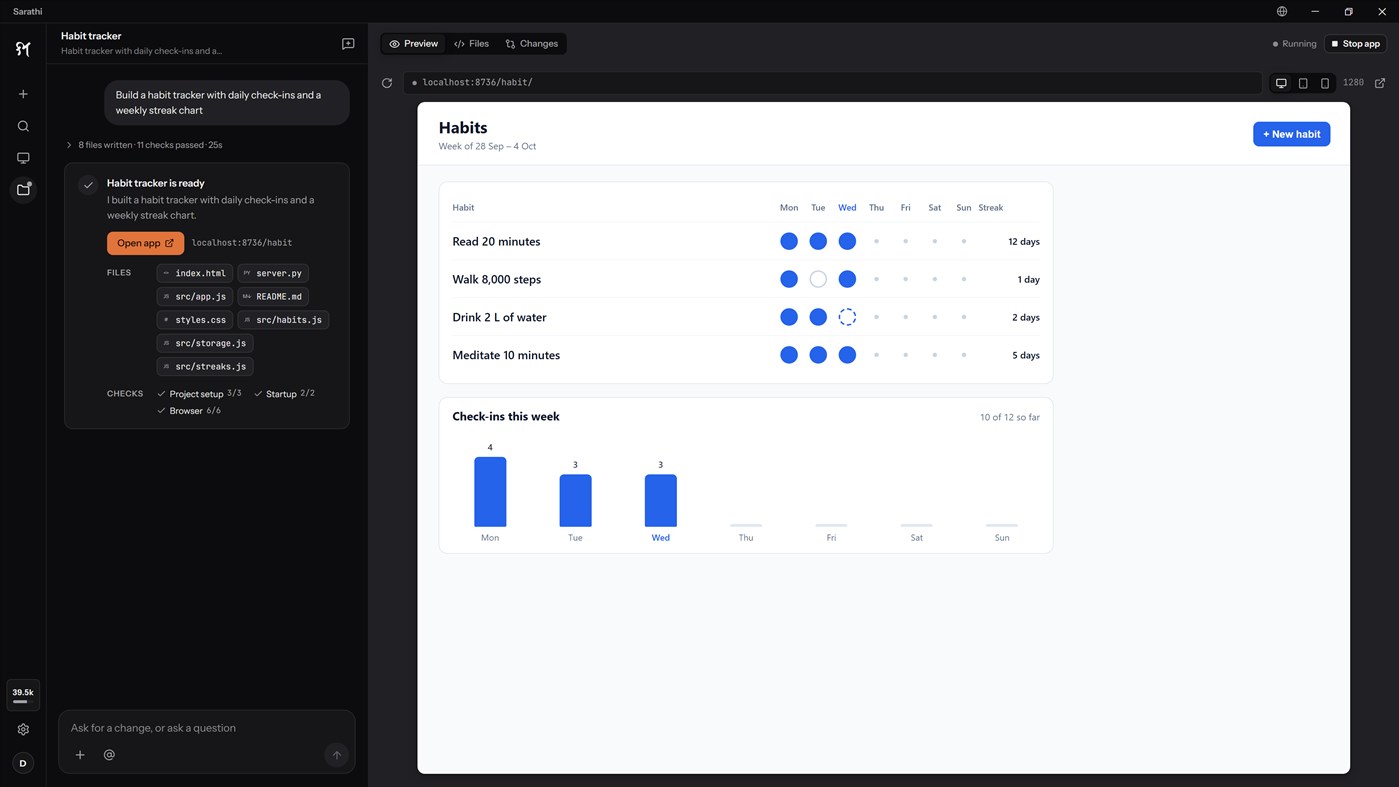
Task: Toggle Tuesday check-in for Walk 8,000 steps
Action: click(x=818, y=279)
